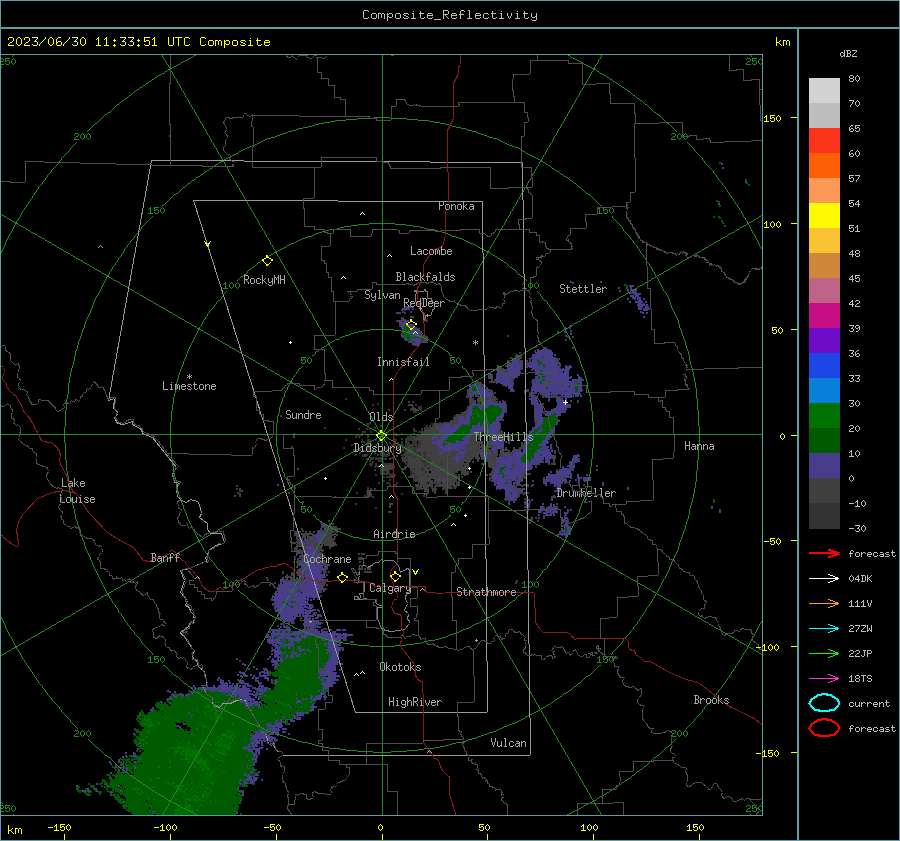
Task: Select the red swatch above 60 dBZ
Action: pyautogui.click(x=824, y=140)
